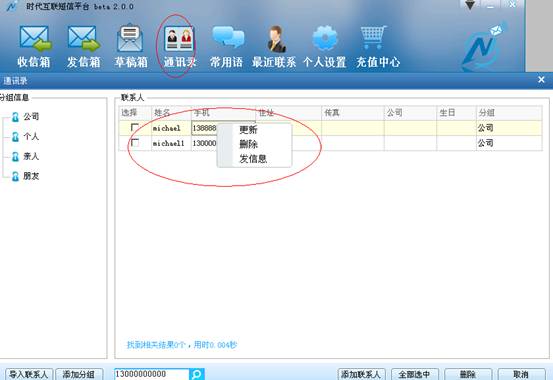Screen dimensions: 553x380
Task: Click the search field containing 13000000000
Action: [x=152, y=374]
